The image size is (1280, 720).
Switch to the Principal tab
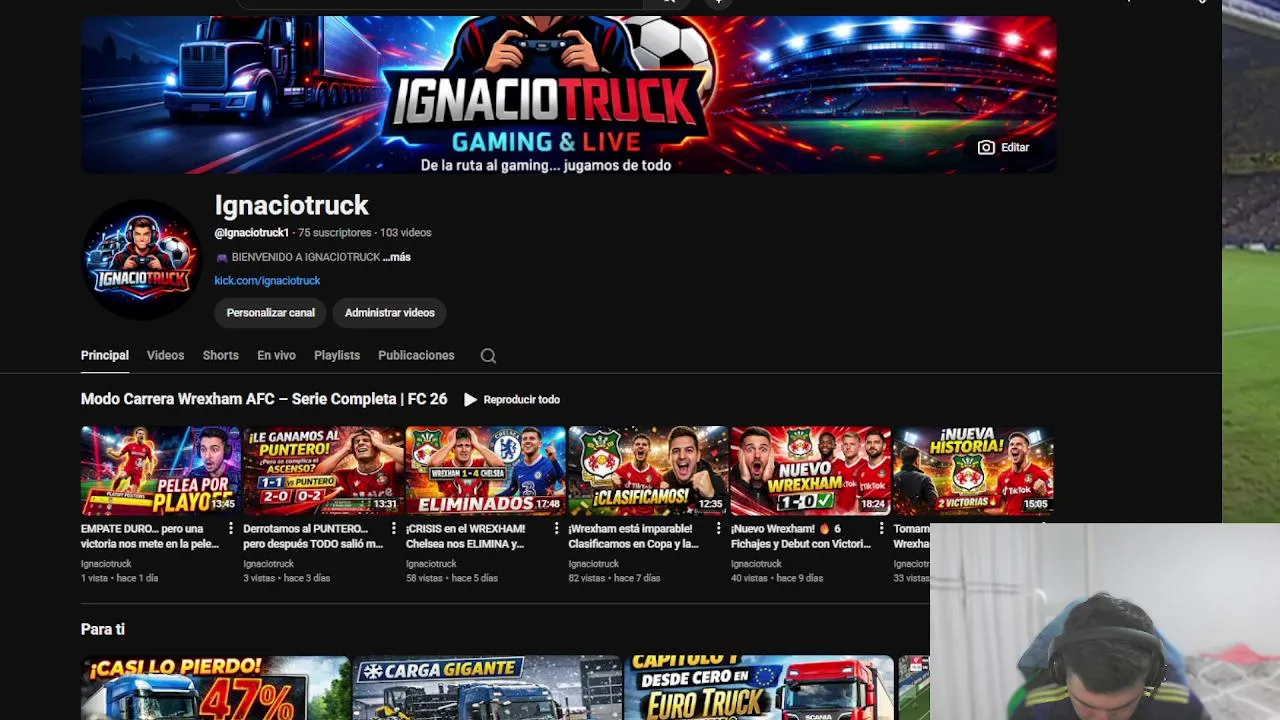pos(105,355)
